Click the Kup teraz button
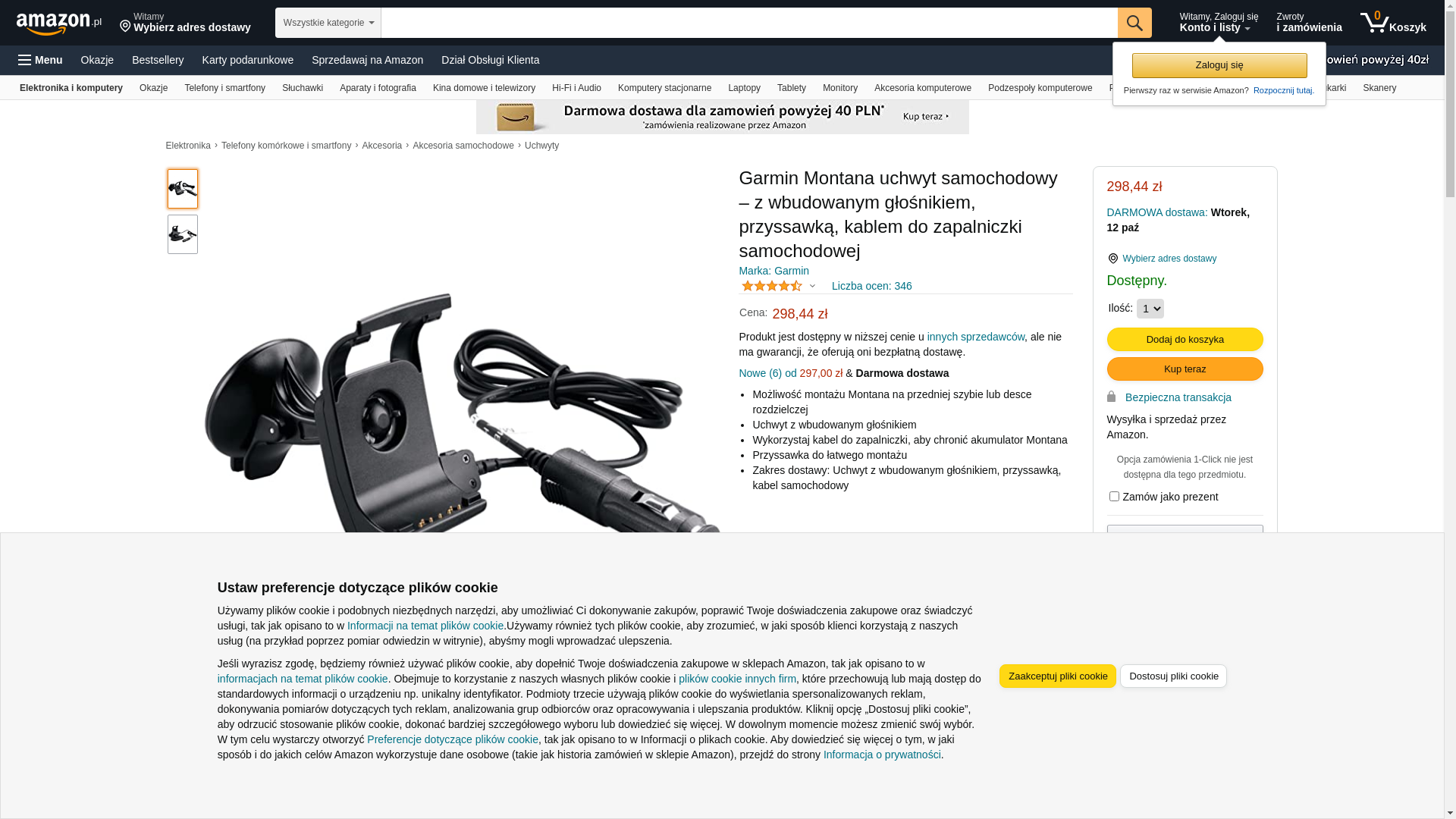Screen dimensions: 1456x819 pos(1185,369)
